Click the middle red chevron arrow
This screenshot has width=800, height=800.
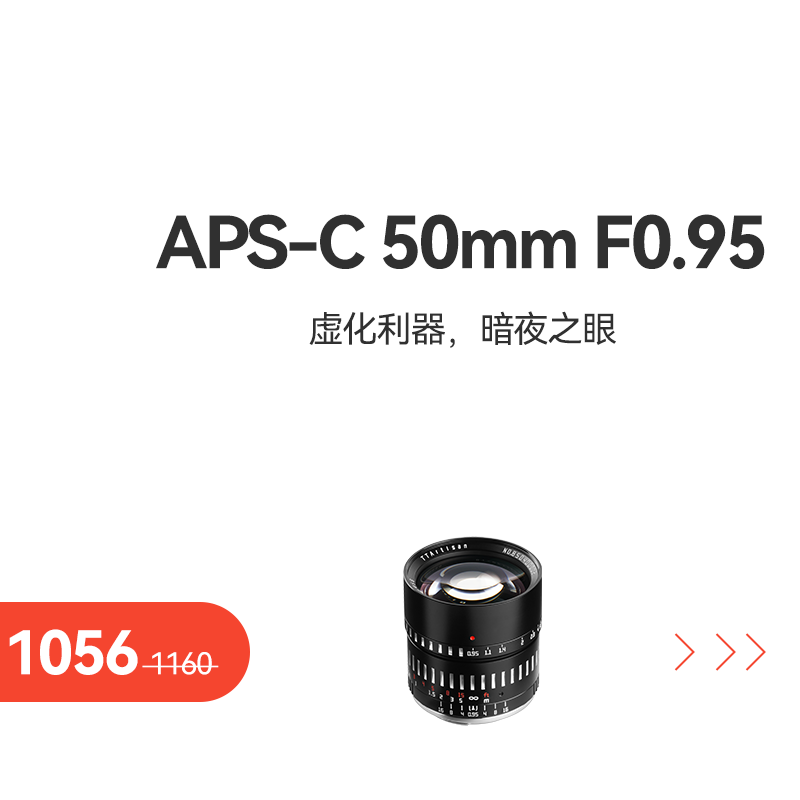[x=725, y=652]
